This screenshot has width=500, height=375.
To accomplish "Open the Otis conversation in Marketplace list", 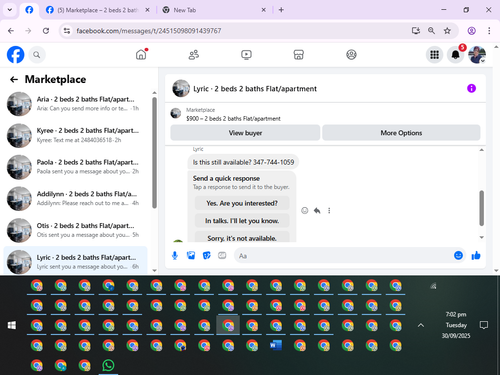I will pyautogui.click(x=75, y=230).
